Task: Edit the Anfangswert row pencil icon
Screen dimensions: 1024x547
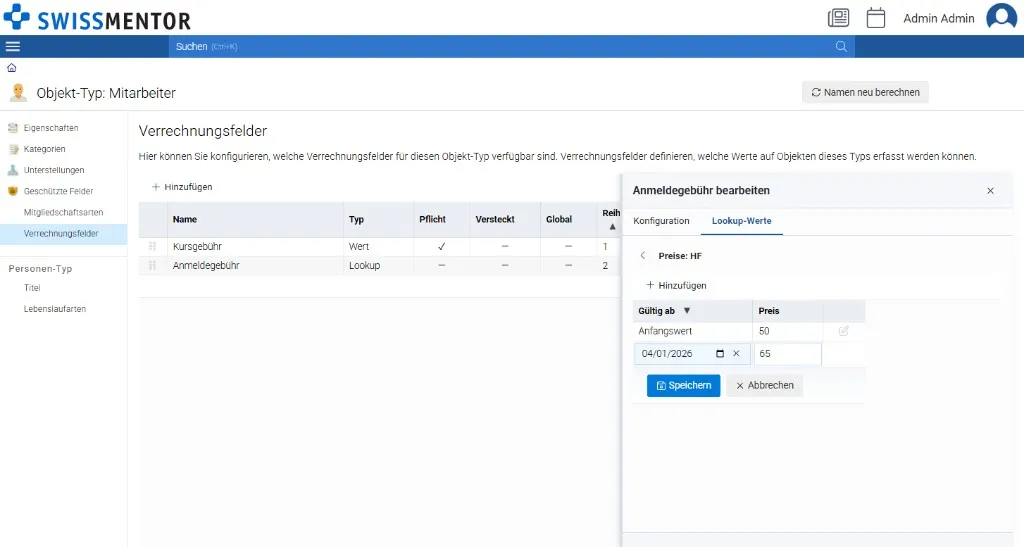Action: 844,331
